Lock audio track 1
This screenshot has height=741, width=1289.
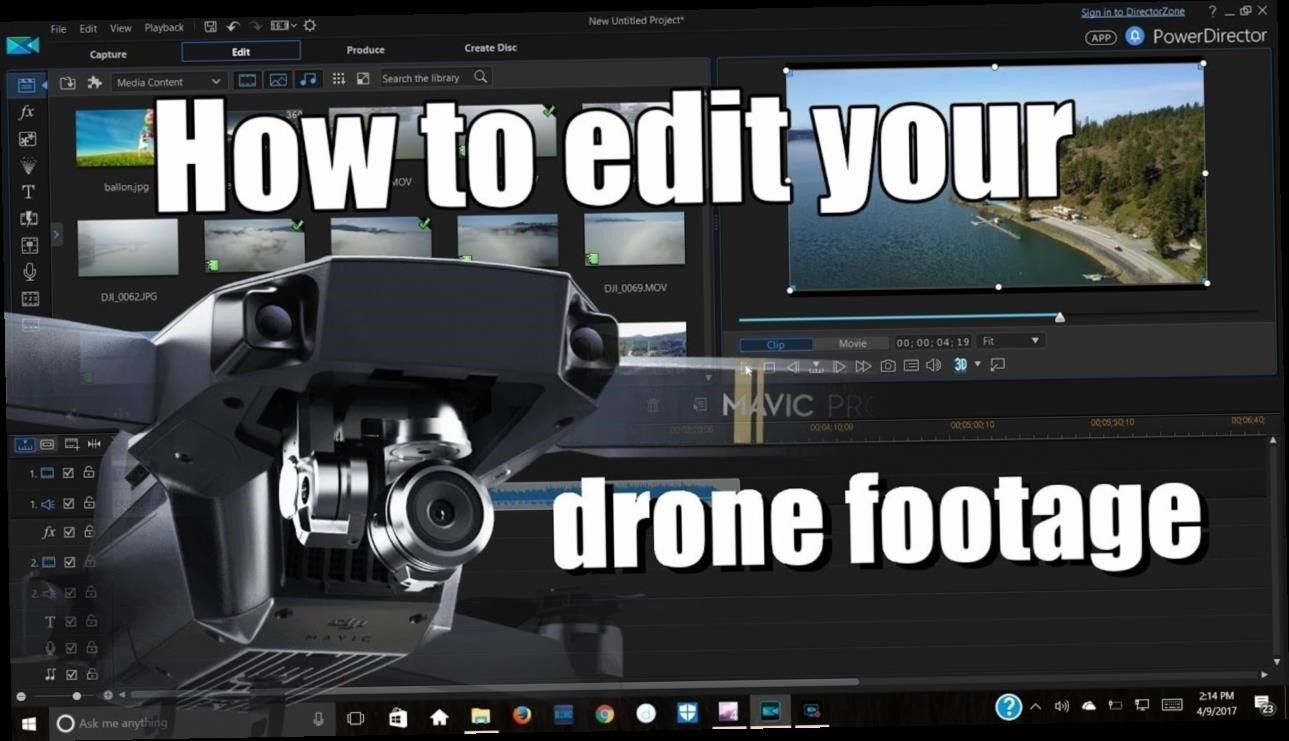coord(89,503)
